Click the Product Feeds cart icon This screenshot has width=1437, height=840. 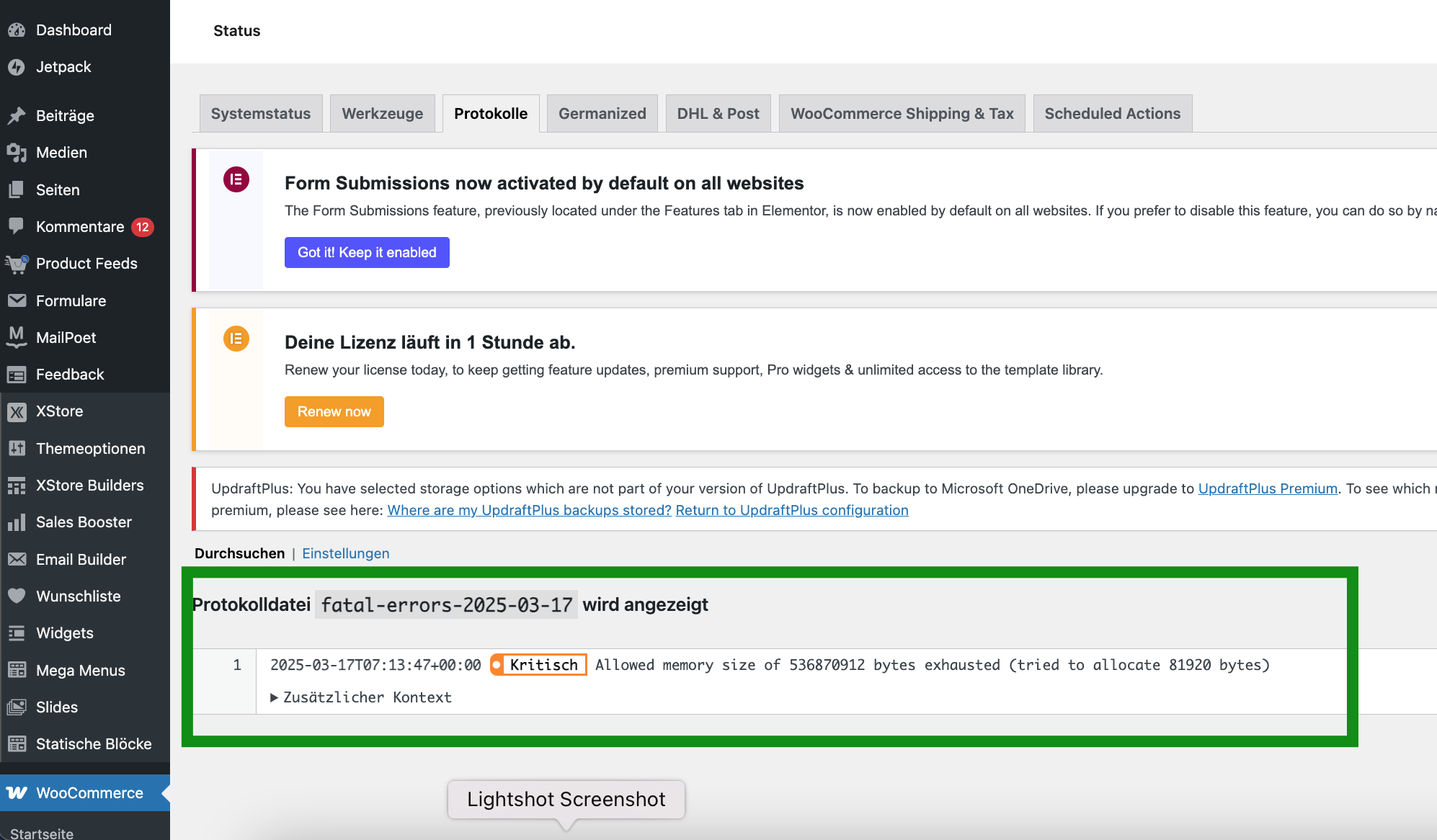coord(17,264)
